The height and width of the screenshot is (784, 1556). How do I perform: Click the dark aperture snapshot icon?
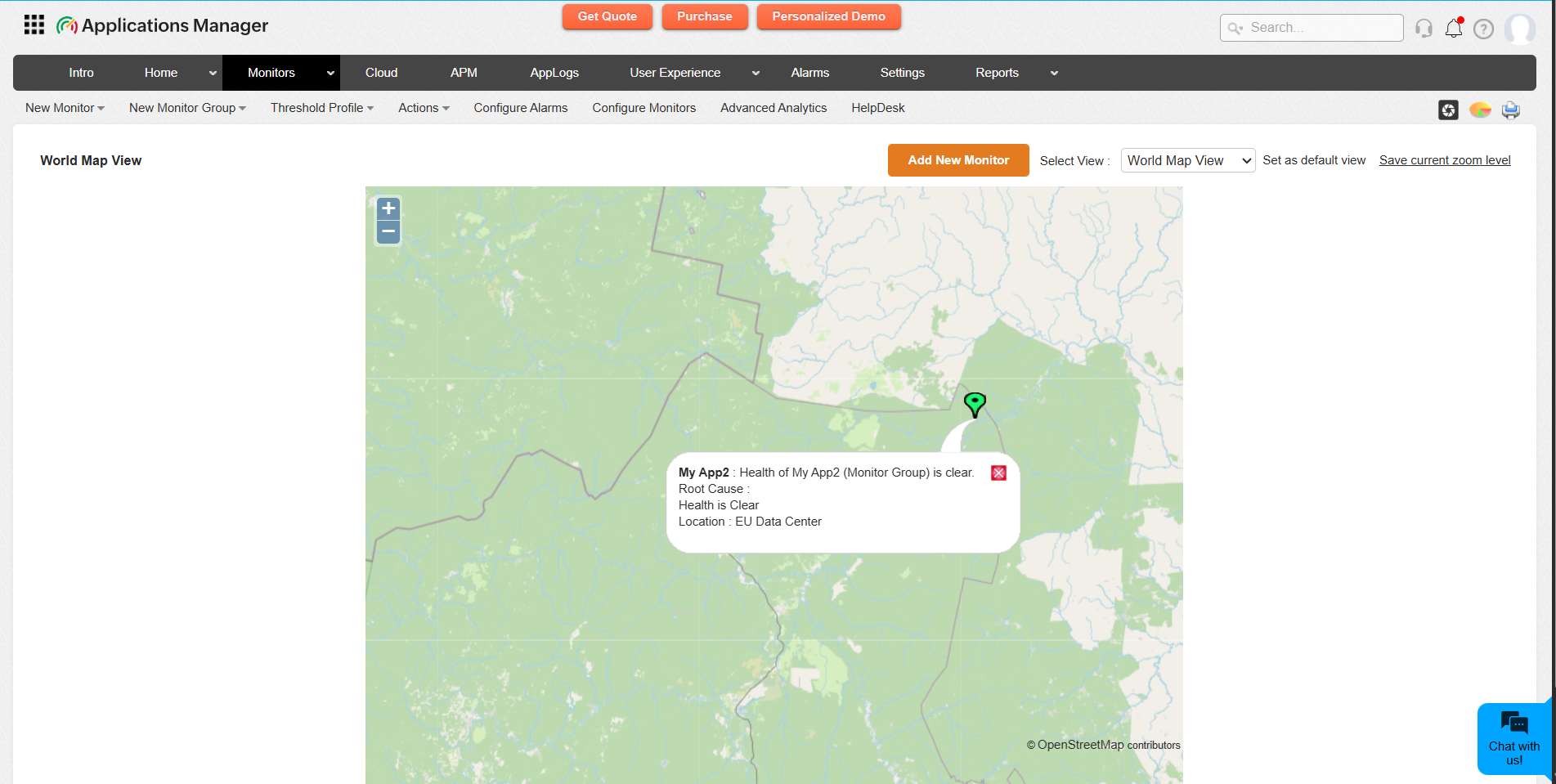tap(1448, 110)
